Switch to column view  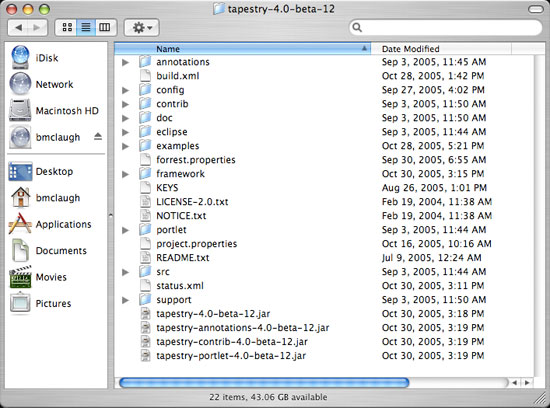click(x=105, y=27)
